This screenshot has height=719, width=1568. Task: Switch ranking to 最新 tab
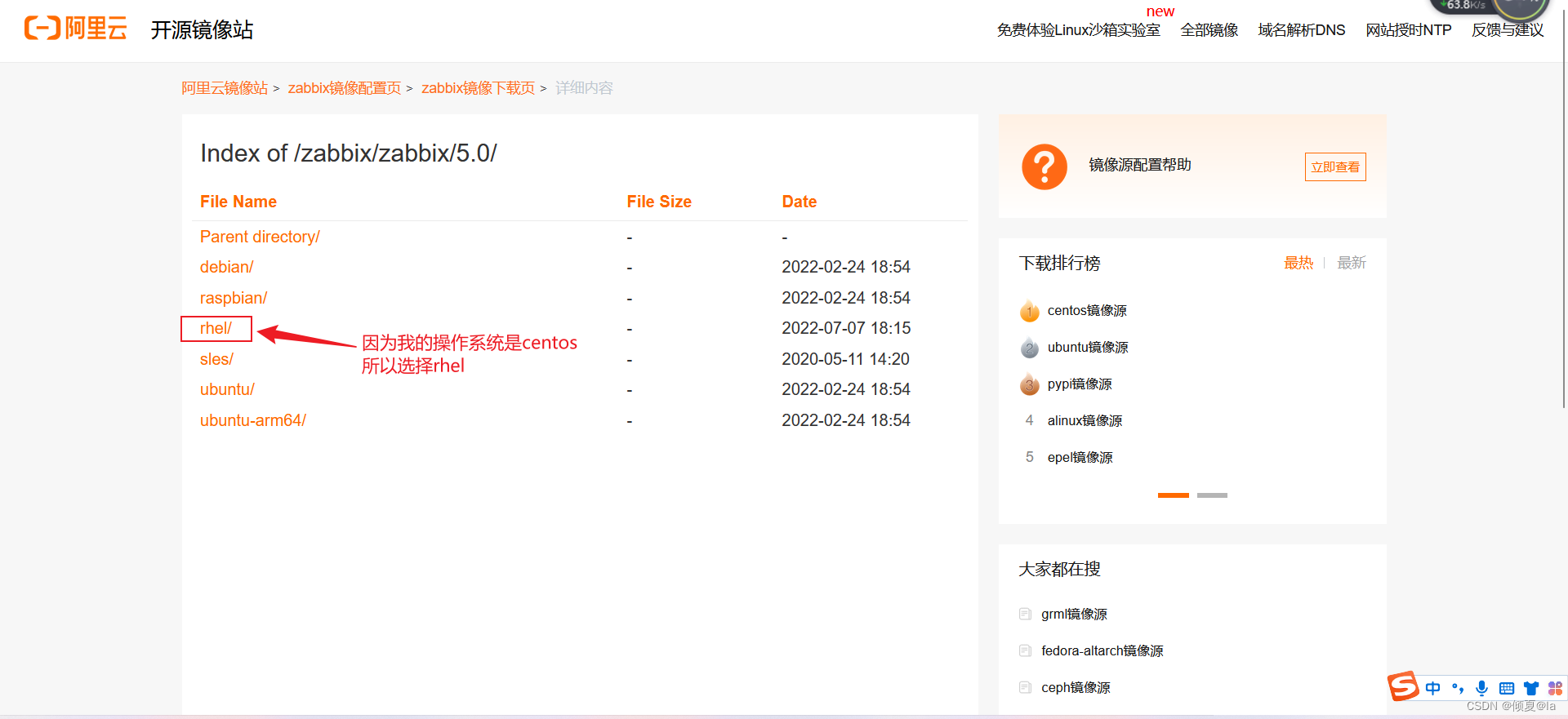tap(1352, 263)
